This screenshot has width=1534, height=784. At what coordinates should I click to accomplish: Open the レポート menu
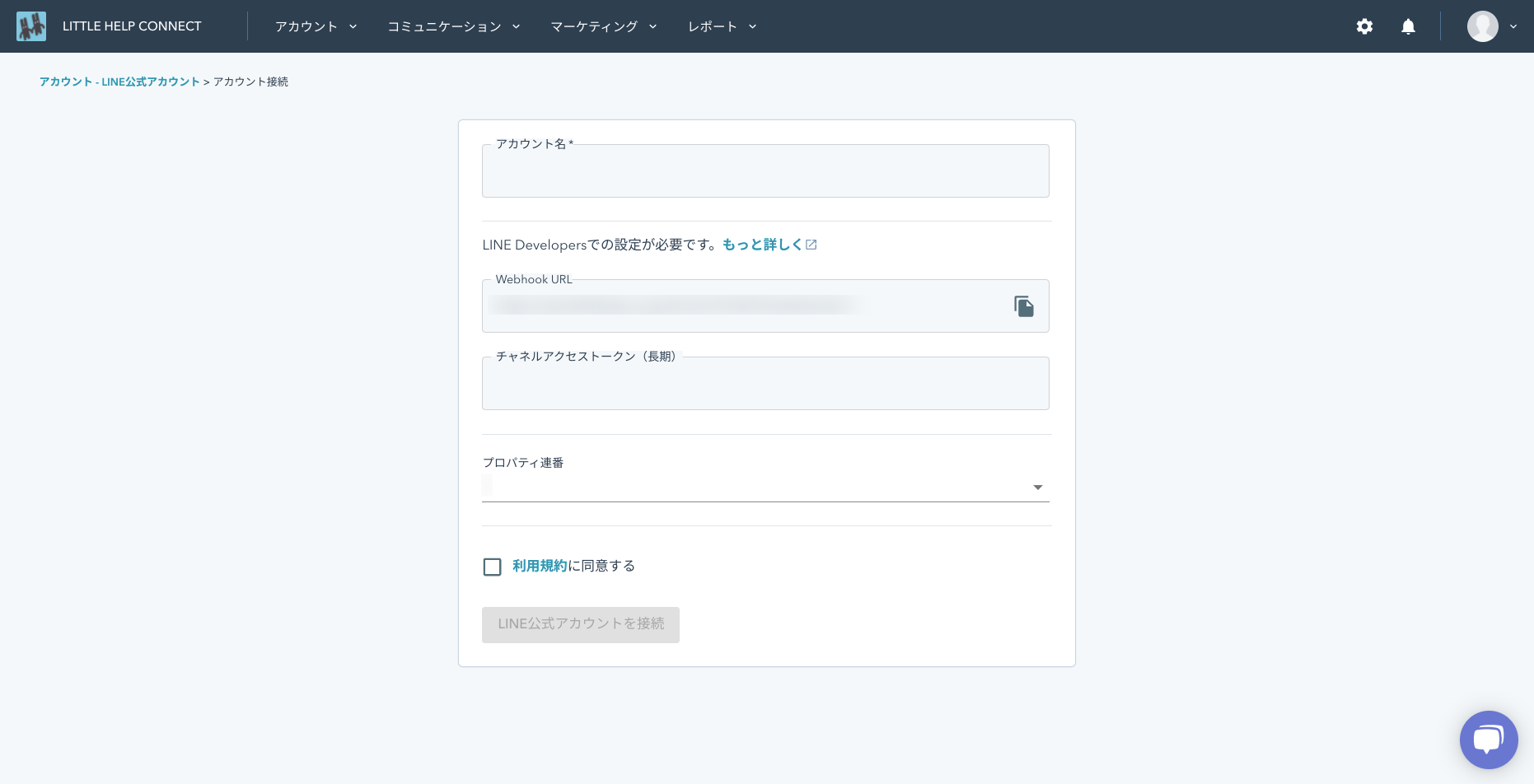coord(723,26)
